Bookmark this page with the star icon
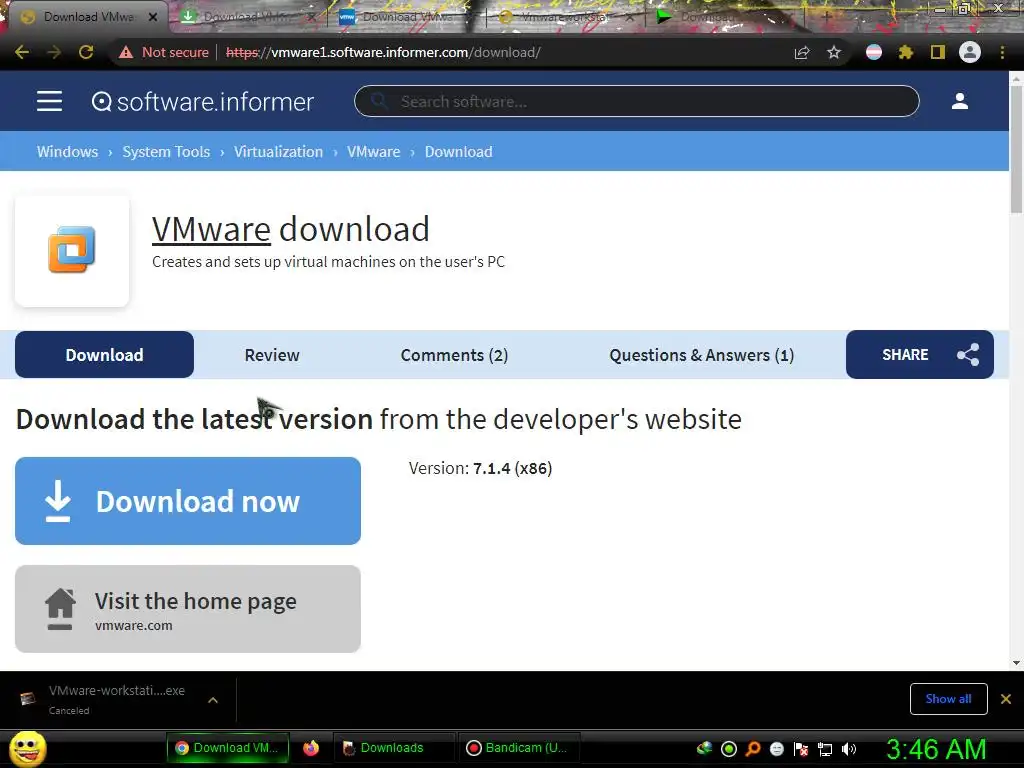The height and width of the screenshot is (768, 1024). (834, 52)
